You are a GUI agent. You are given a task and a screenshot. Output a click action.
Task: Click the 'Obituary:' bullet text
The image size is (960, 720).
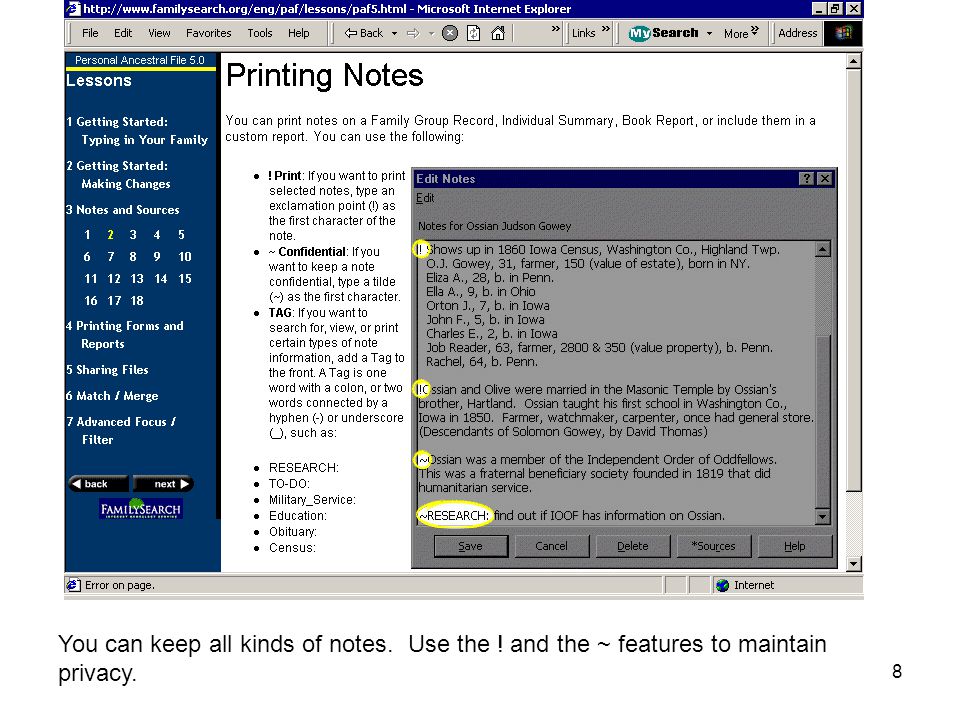[293, 532]
